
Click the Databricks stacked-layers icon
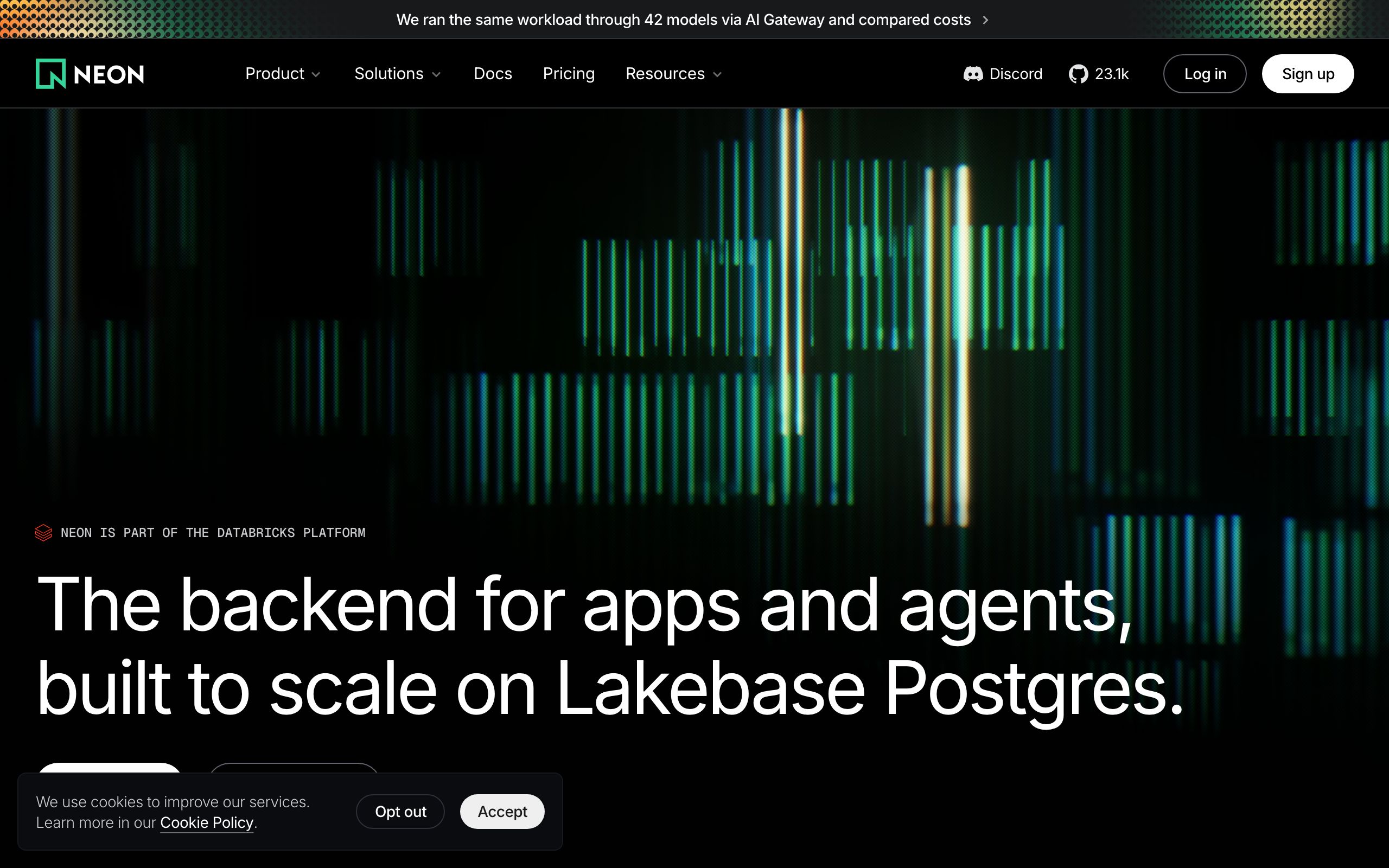43,533
